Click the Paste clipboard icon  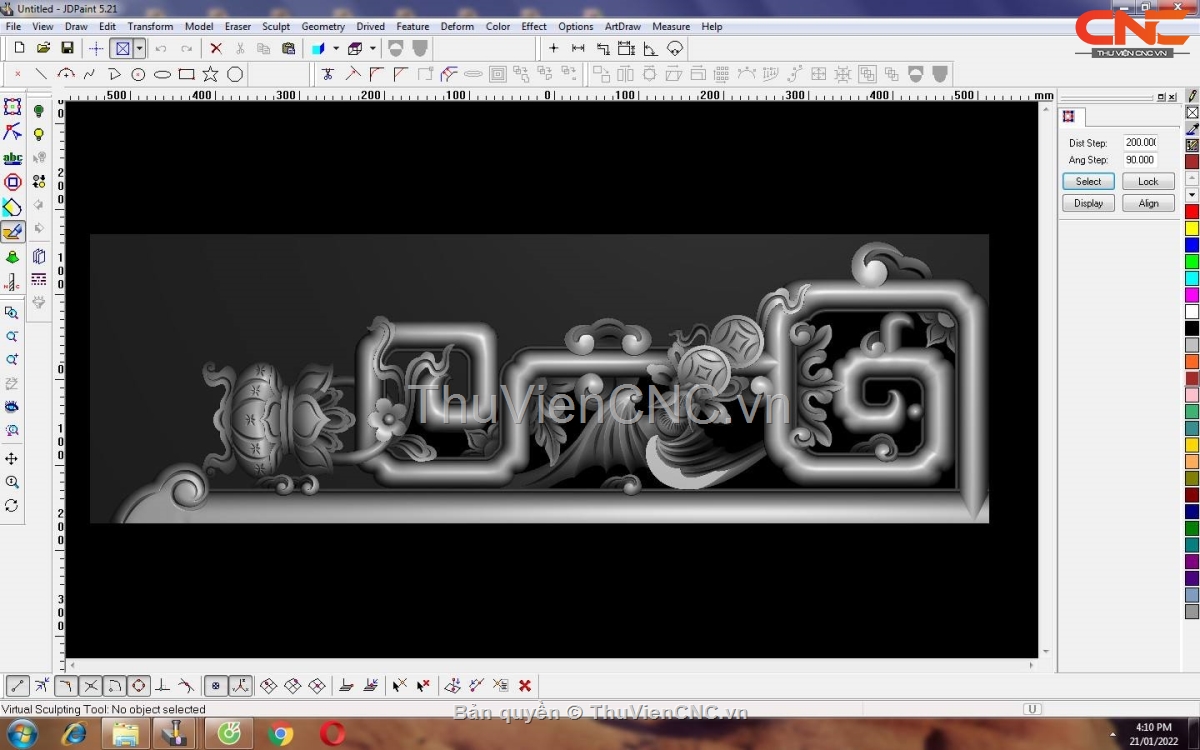pos(289,48)
